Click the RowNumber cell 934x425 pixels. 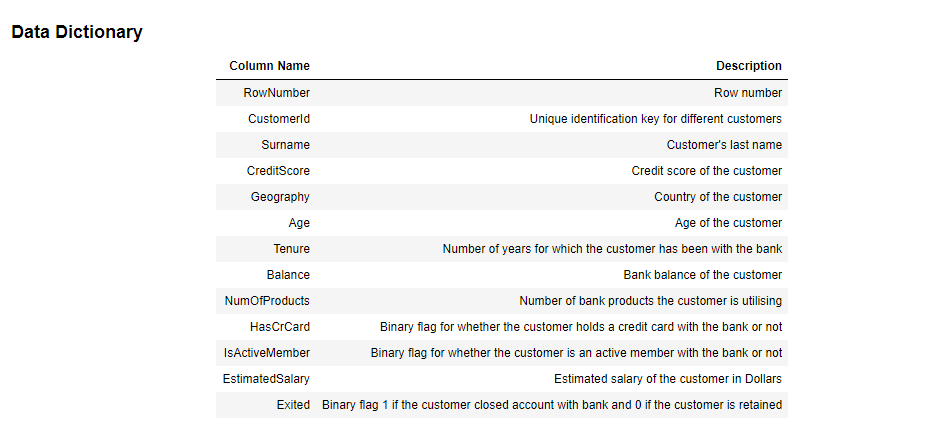click(x=276, y=93)
